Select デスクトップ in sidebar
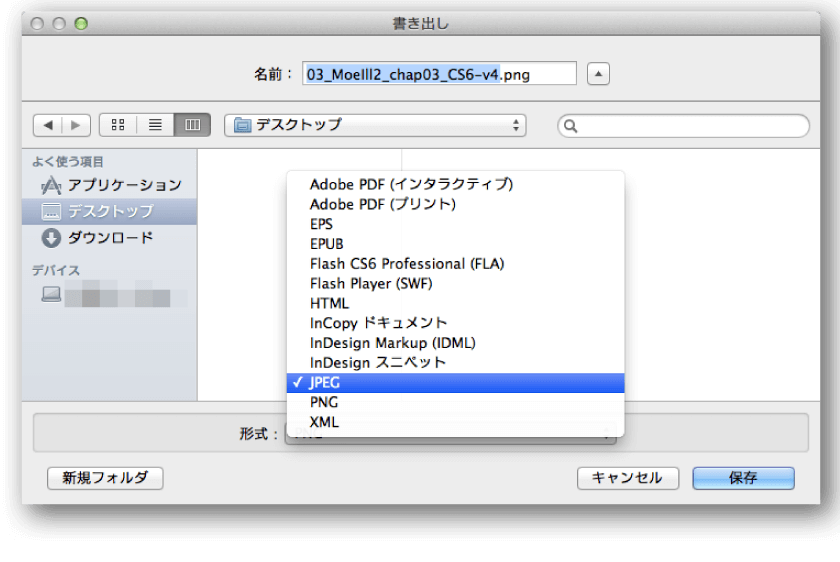The width and height of the screenshot is (840, 562). pyautogui.click(x=110, y=212)
